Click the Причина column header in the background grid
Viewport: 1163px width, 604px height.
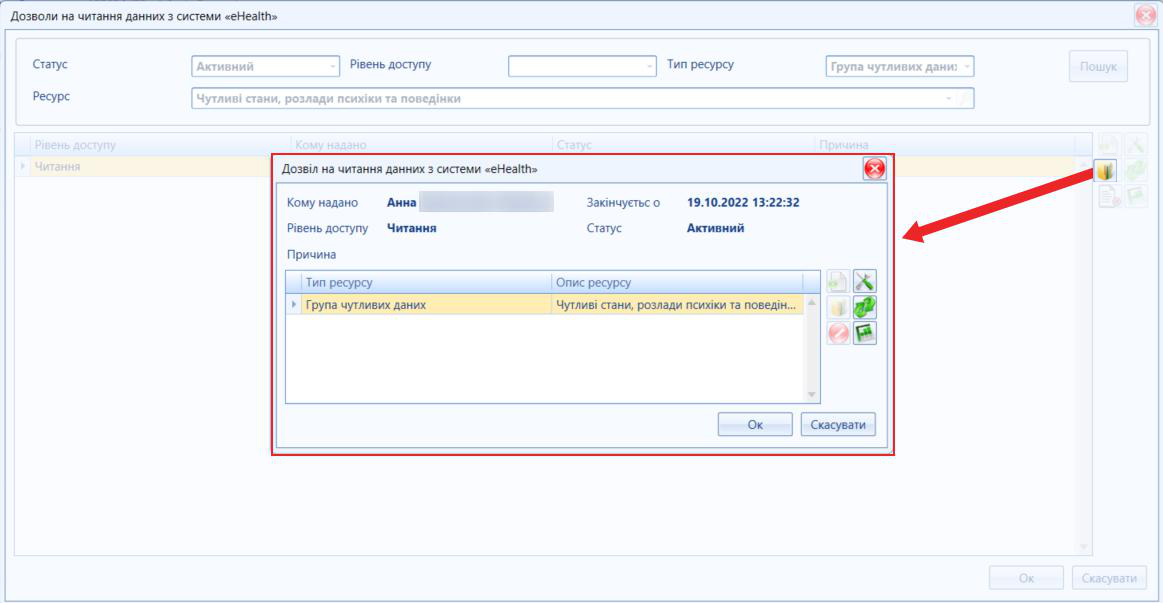click(x=945, y=145)
